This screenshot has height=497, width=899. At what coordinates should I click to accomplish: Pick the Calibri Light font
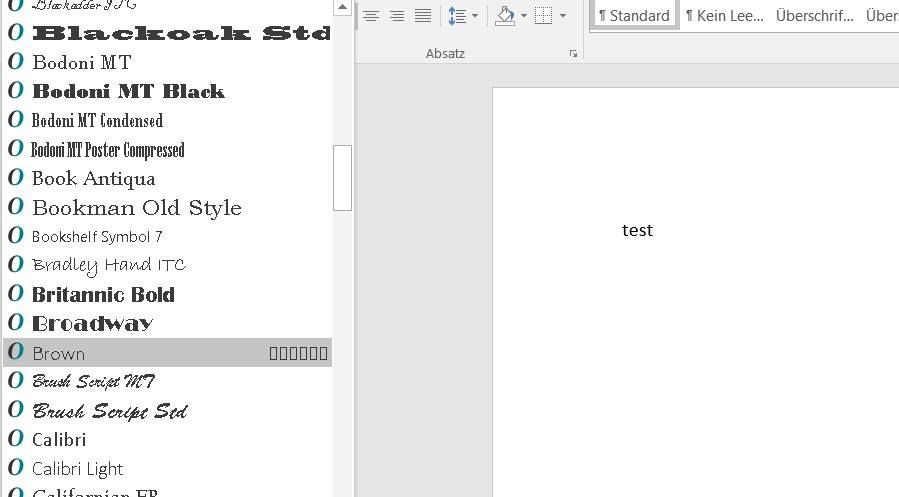pyautogui.click(x=167, y=469)
